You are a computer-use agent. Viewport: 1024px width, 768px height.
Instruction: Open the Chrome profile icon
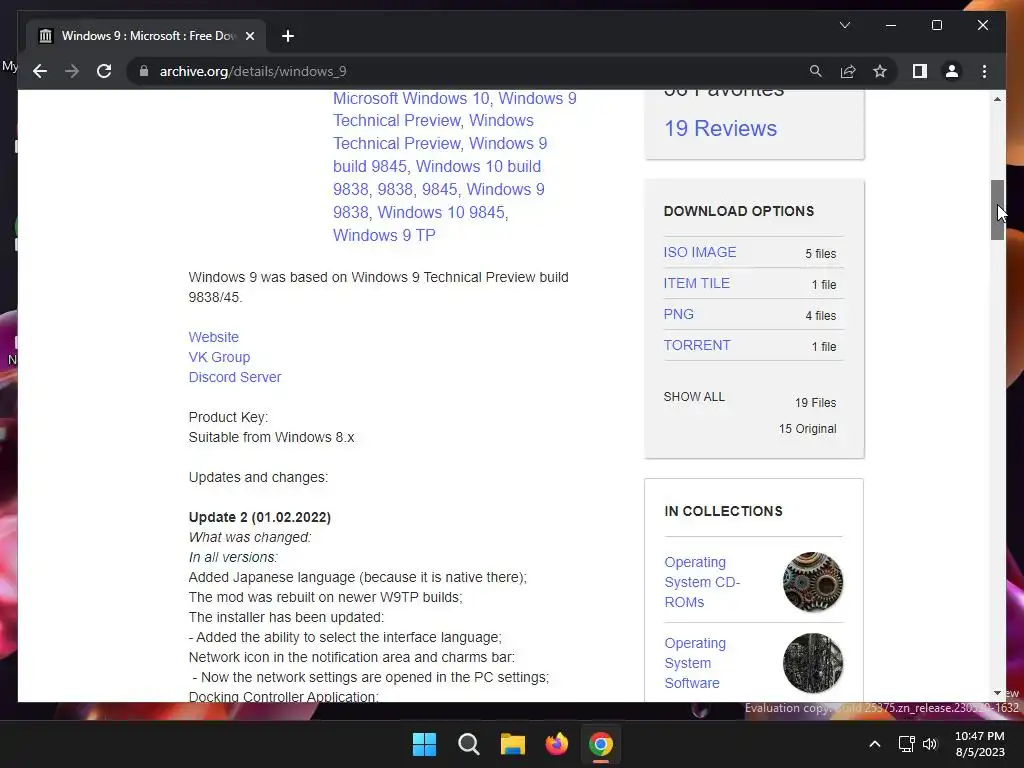pos(952,71)
